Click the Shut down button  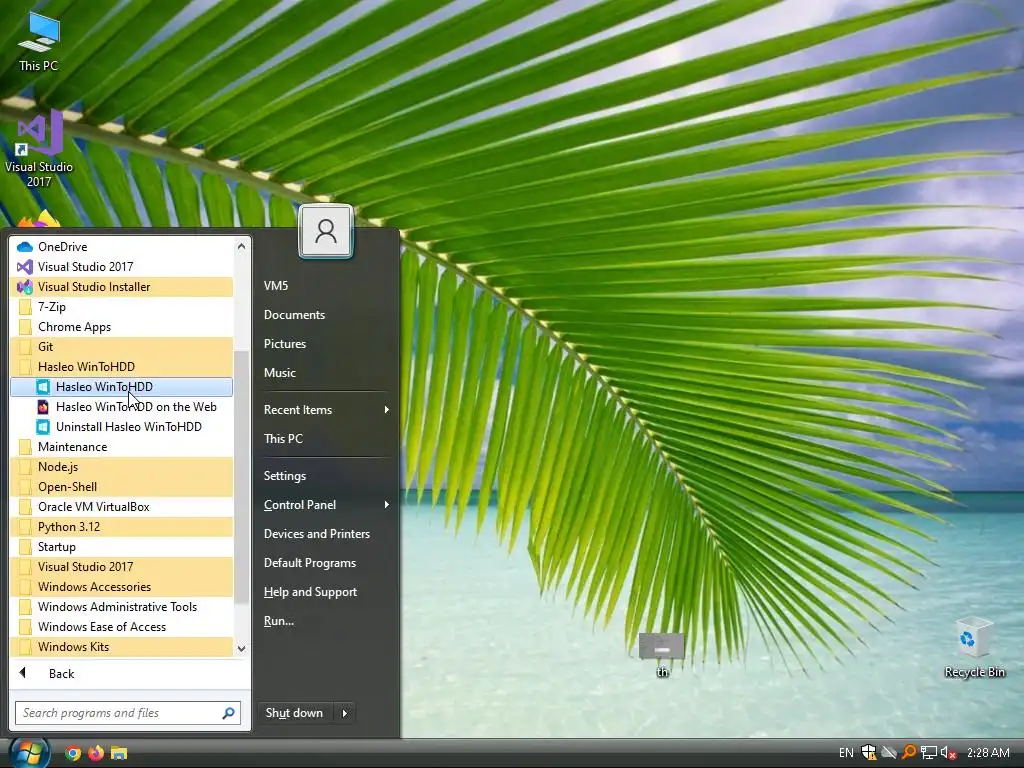295,713
